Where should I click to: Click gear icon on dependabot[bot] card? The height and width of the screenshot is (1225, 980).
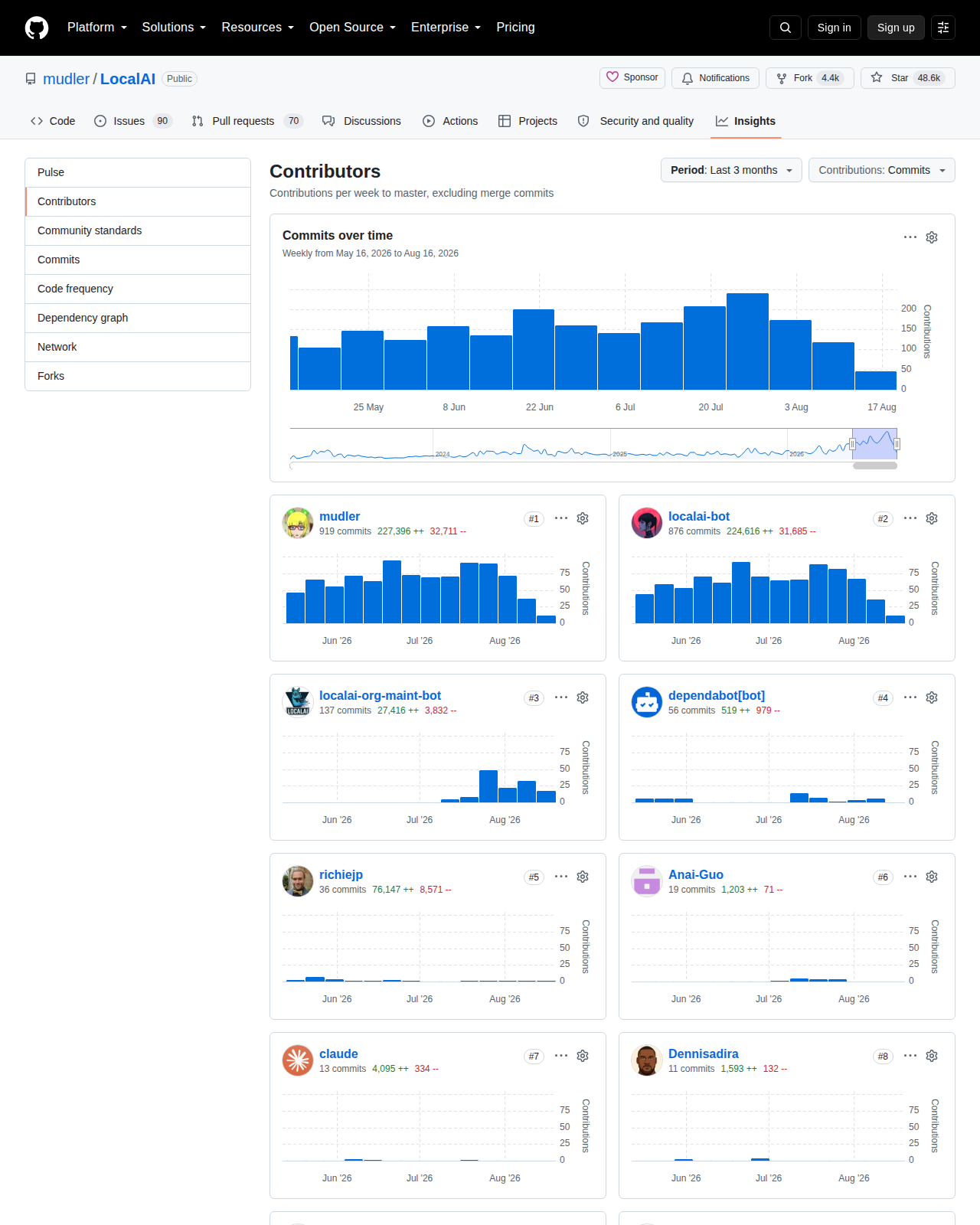[932, 697]
